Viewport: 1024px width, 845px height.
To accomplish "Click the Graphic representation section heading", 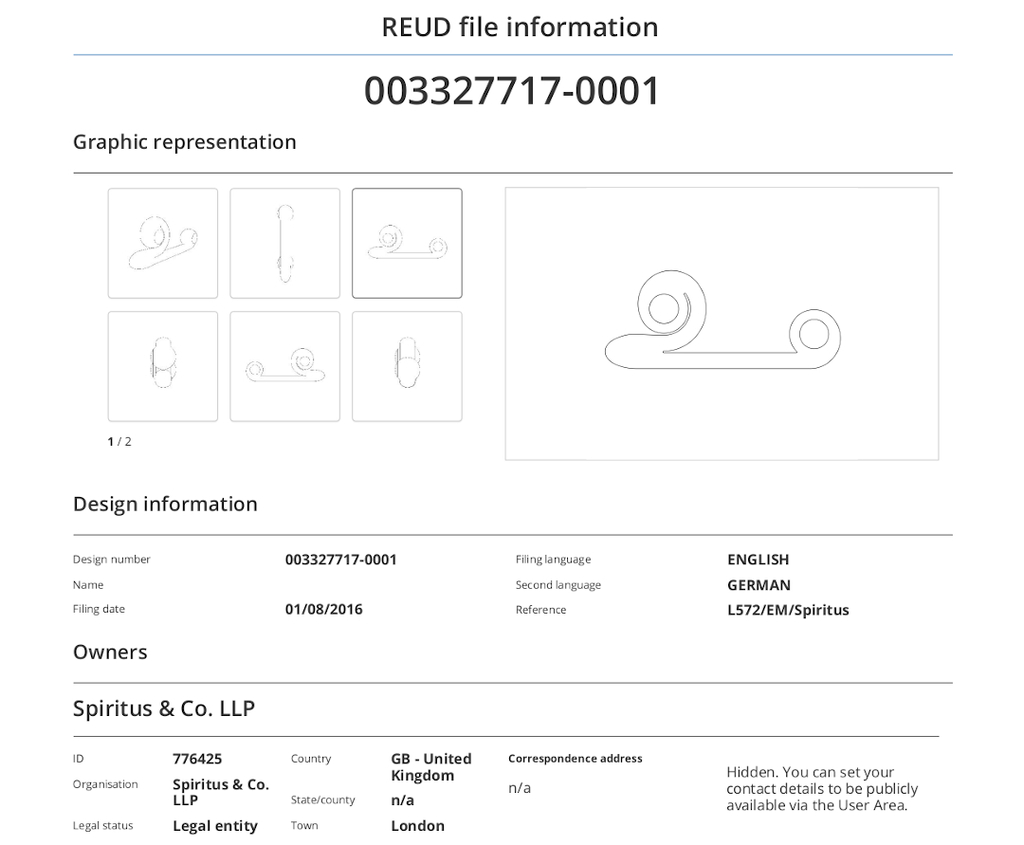I will (185, 142).
